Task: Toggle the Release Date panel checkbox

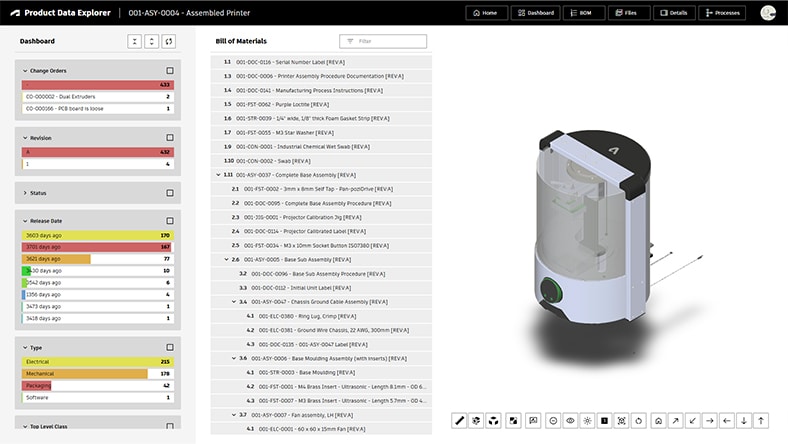Action: pyautogui.click(x=170, y=221)
